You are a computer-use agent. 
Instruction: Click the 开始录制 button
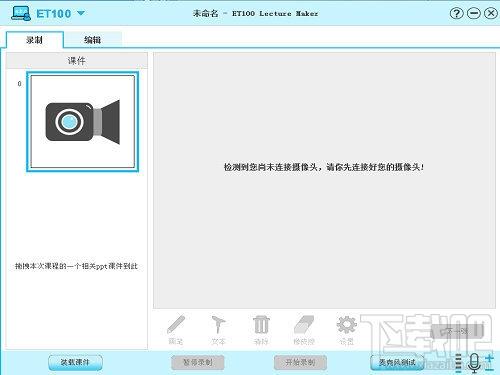(300, 362)
